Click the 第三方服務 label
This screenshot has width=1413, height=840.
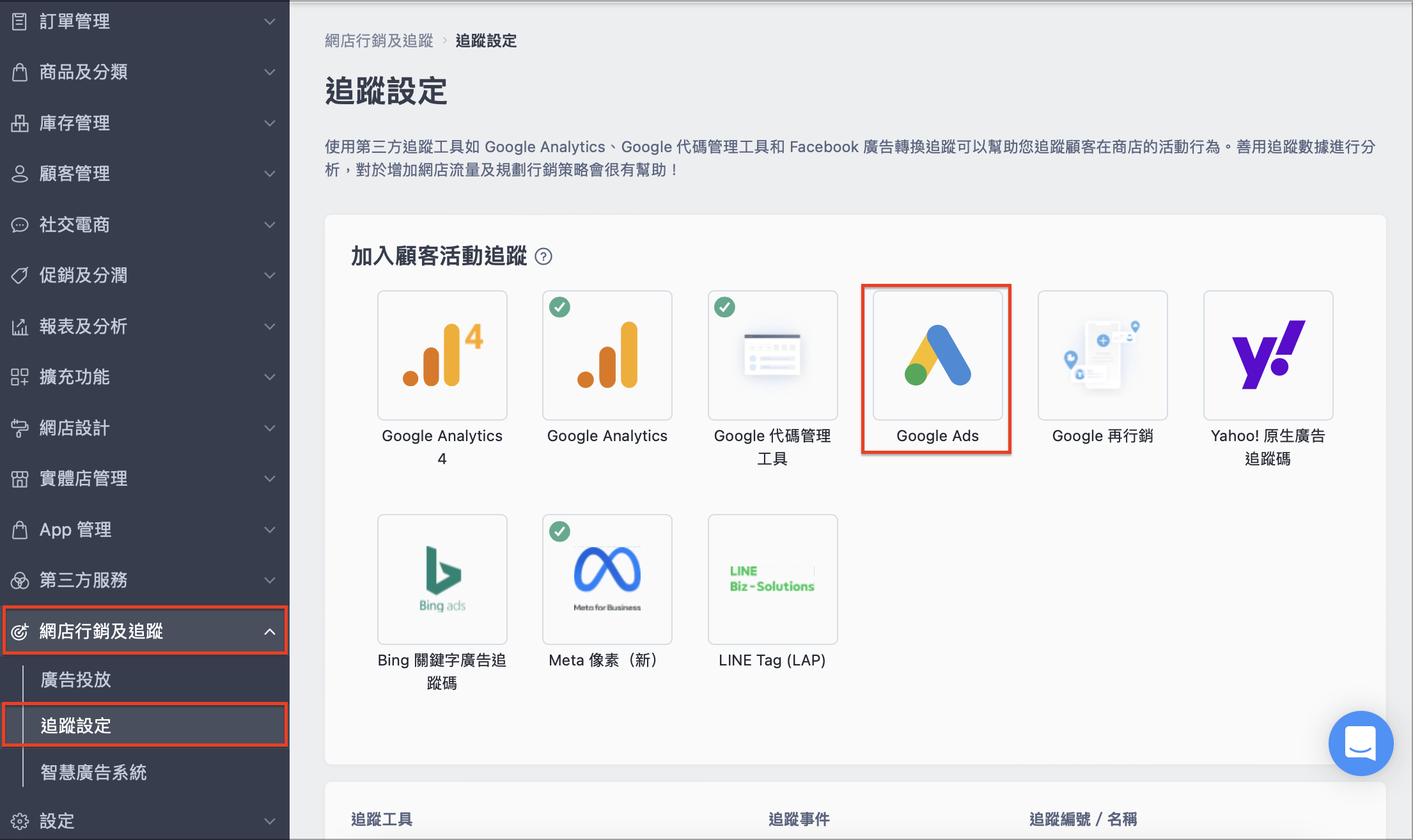84,580
